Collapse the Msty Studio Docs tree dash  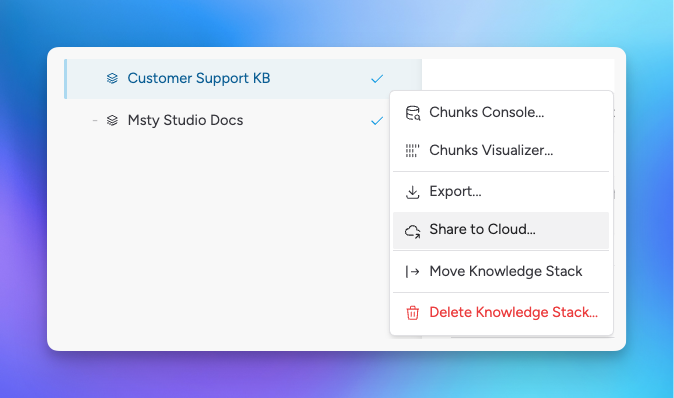(95, 120)
